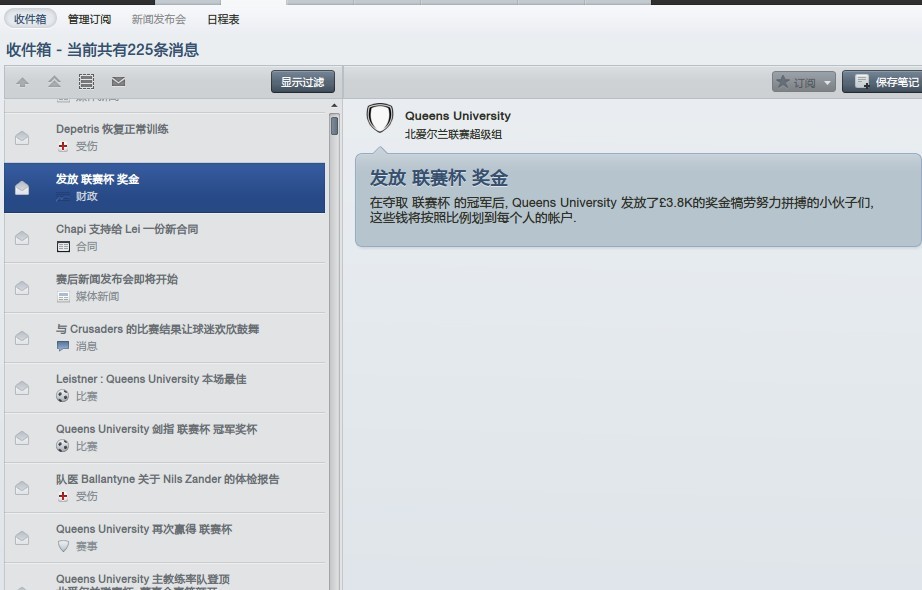The width and height of the screenshot is (922, 590).
Task: Open the 与 Crusaders 的比赛结果 fan message
Action: coord(165,338)
